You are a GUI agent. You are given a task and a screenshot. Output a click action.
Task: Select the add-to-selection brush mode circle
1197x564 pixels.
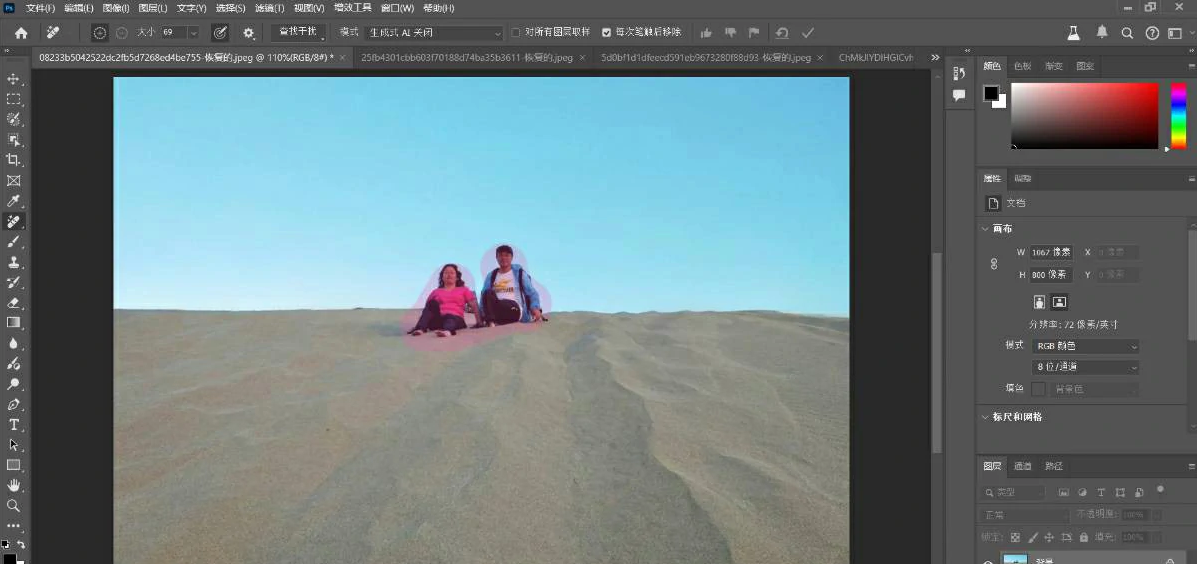pos(99,33)
